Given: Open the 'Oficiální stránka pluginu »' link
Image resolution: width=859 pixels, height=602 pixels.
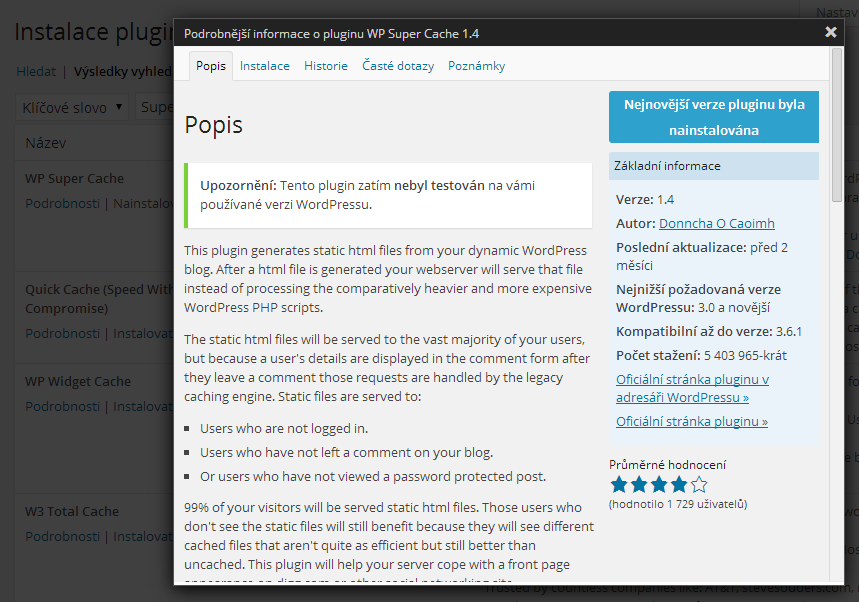Looking at the screenshot, I should (692, 421).
